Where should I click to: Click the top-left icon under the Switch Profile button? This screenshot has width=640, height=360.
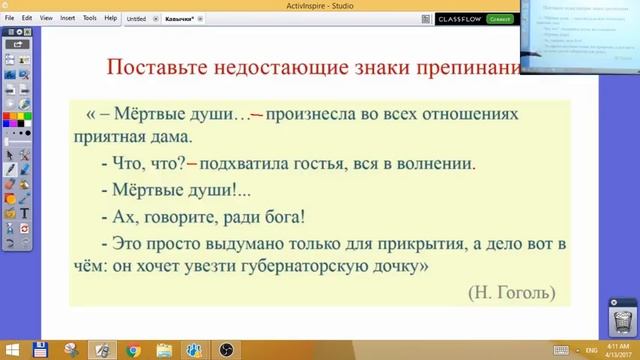(x=10, y=60)
